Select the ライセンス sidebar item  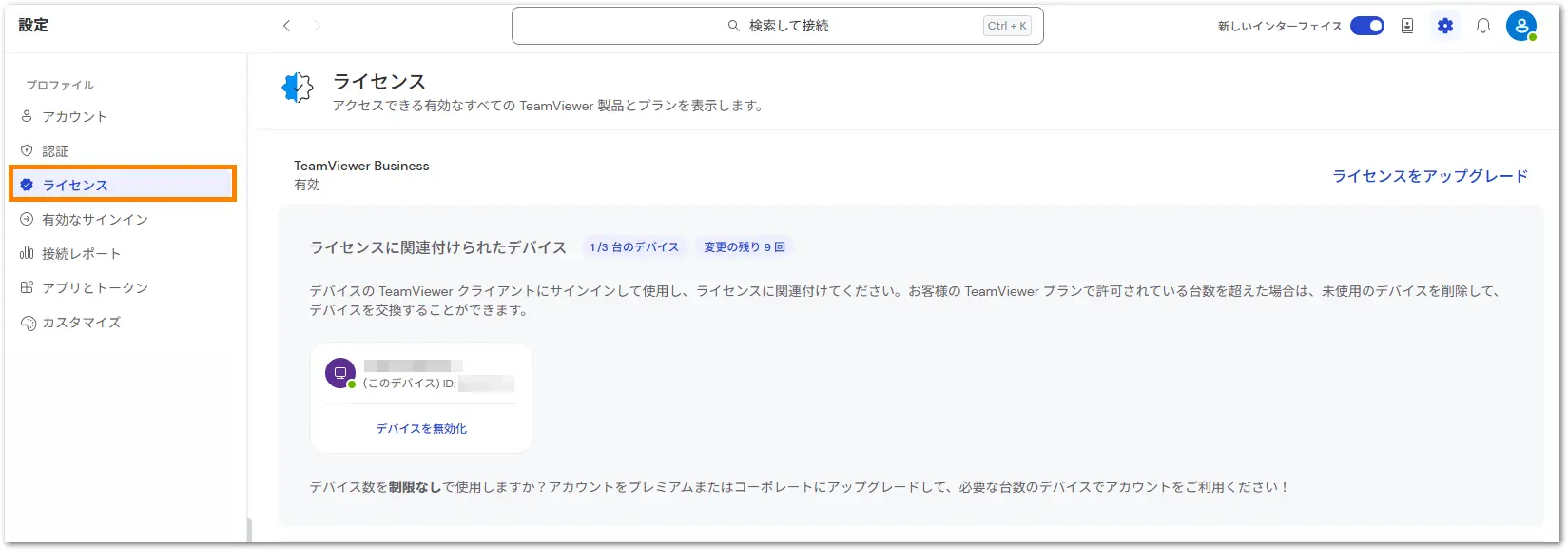point(124,185)
